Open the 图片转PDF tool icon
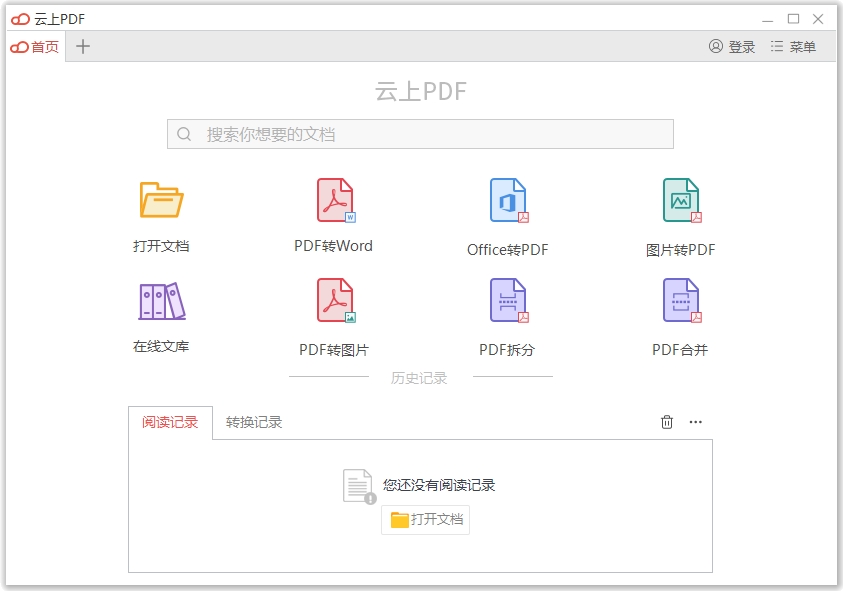The image size is (843, 591). 682,200
